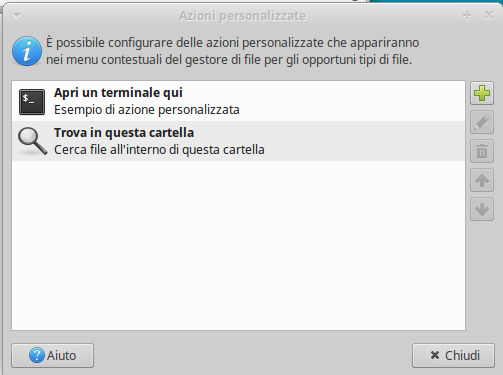This screenshot has height=375, width=503.
Task: Select 'Trova in questa cartella' entry
Action: 238,141
